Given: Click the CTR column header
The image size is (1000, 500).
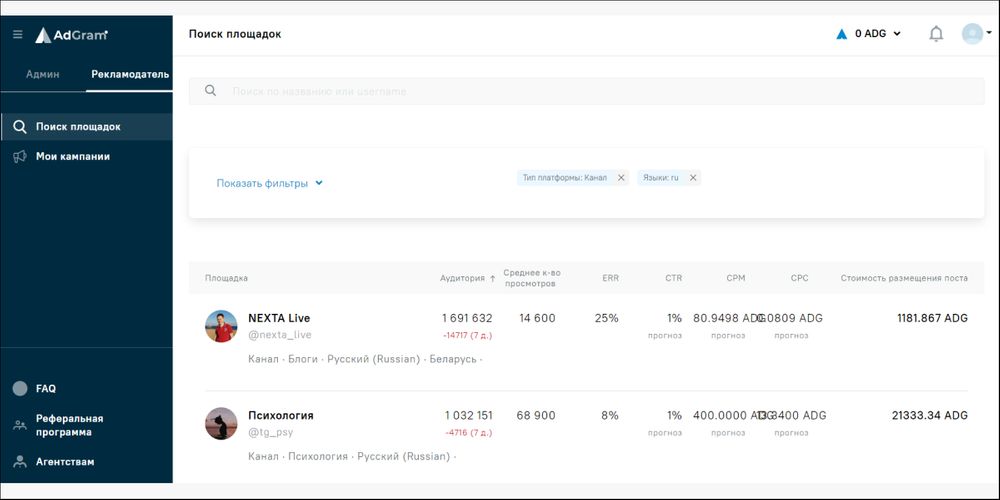Looking at the screenshot, I should coord(673,278).
